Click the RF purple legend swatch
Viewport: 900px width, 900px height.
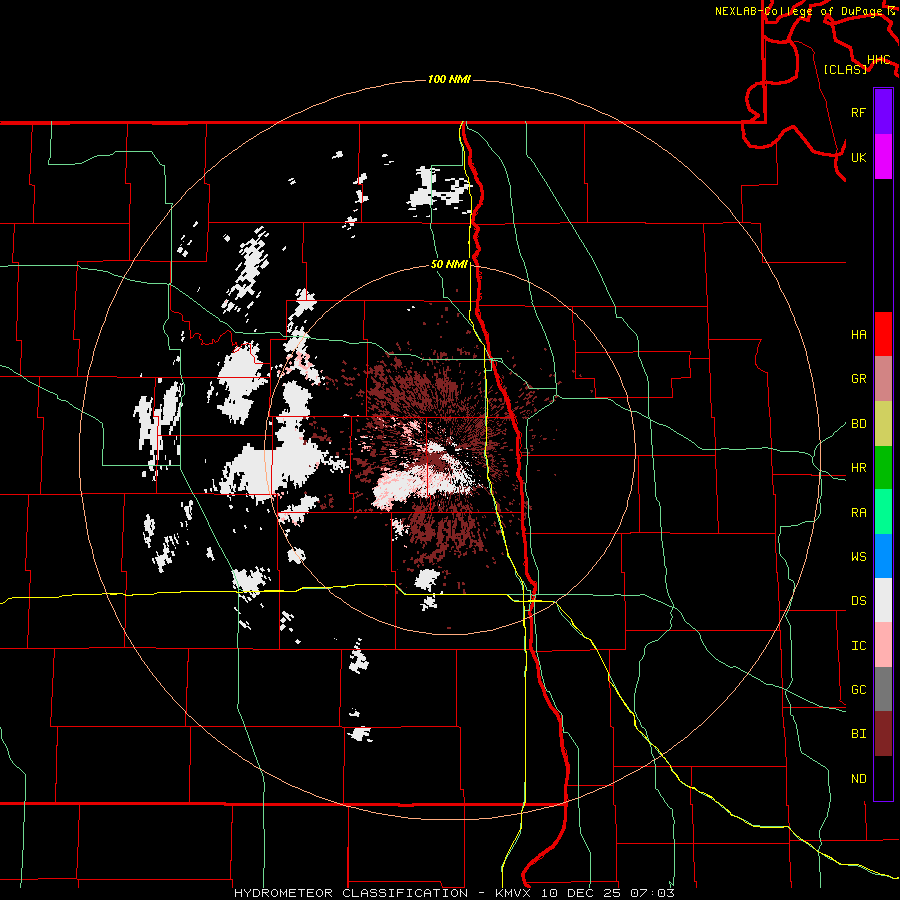tap(883, 112)
